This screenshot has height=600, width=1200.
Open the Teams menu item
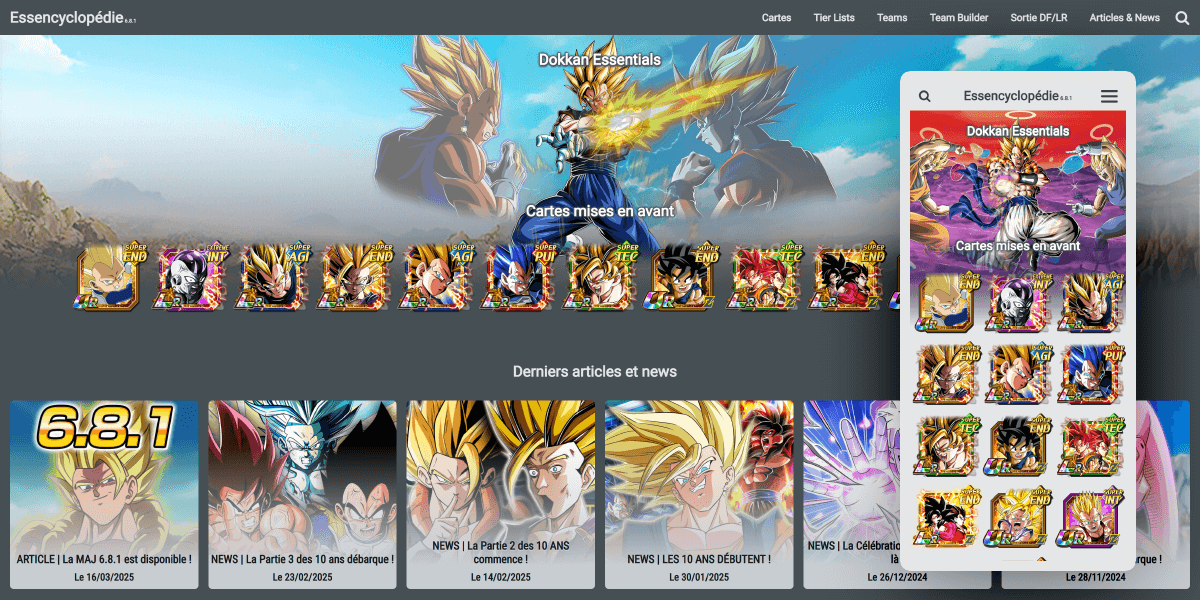(x=892, y=17)
